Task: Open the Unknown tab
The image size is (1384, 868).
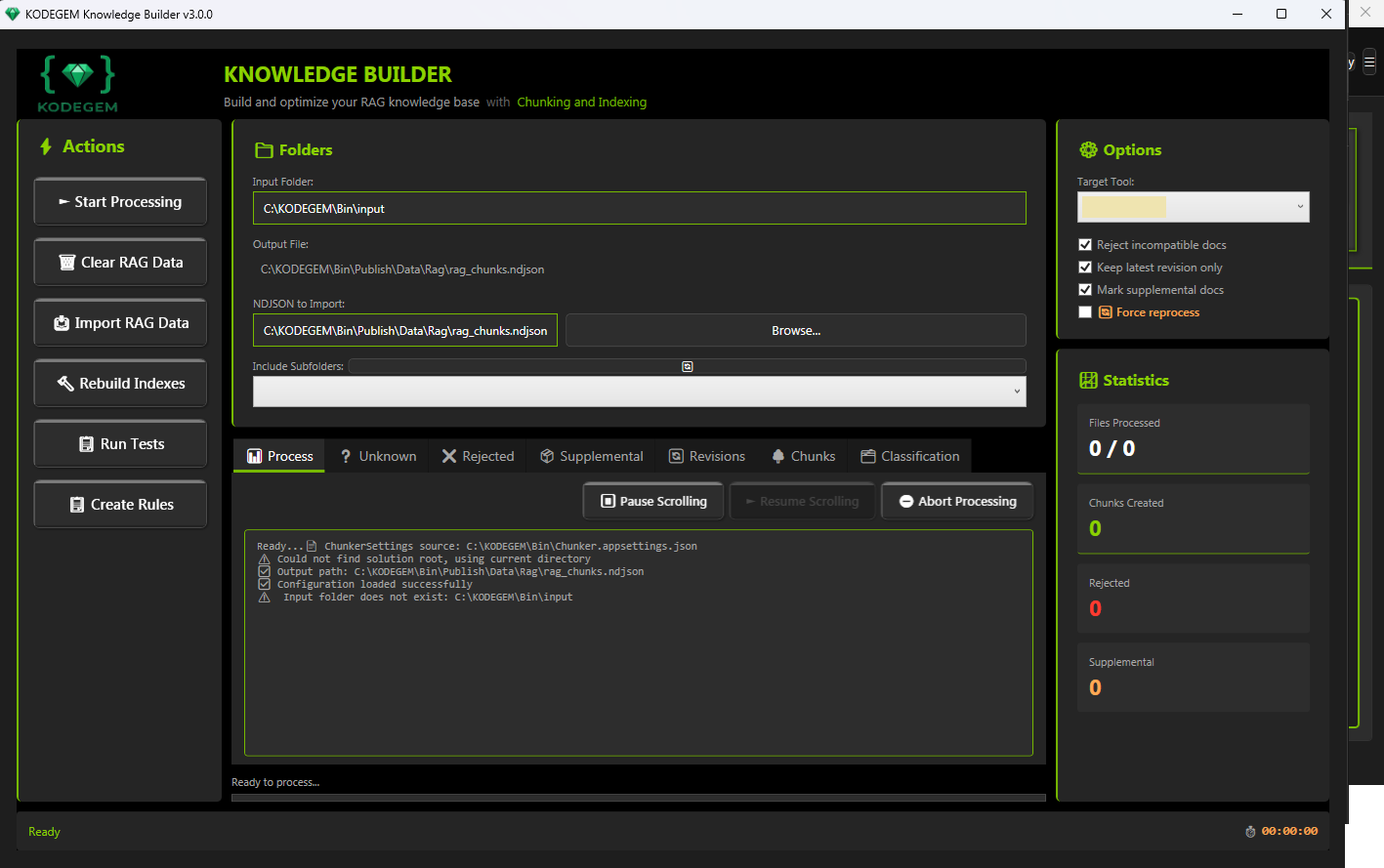Action: pyautogui.click(x=378, y=456)
